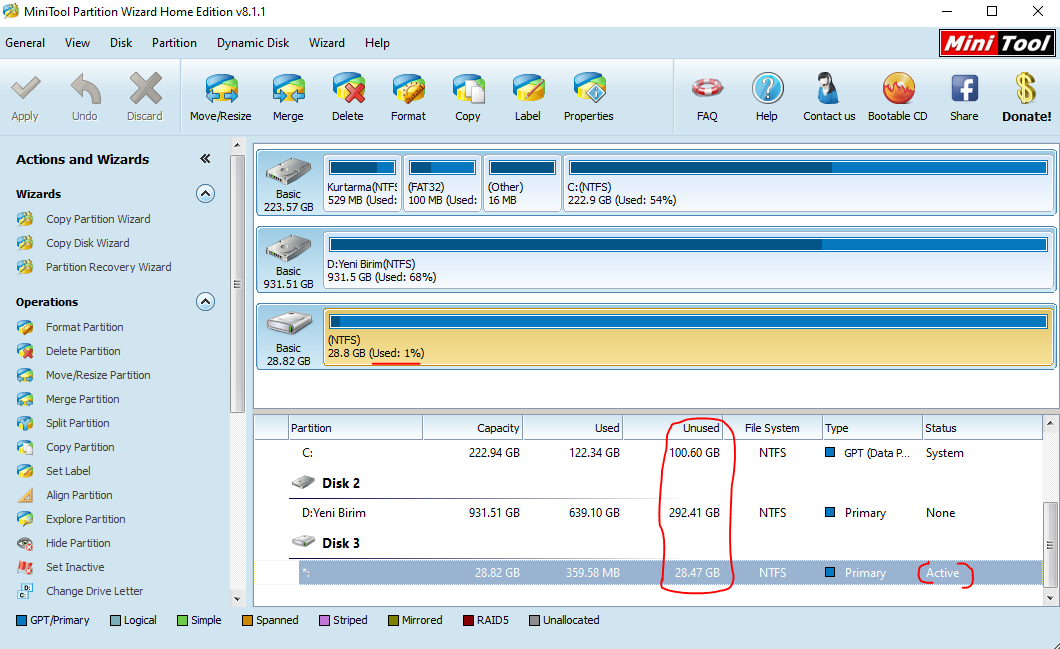Collapse the Wizards section
This screenshot has height=649, width=1060.
pyautogui.click(x=206, y=194)
